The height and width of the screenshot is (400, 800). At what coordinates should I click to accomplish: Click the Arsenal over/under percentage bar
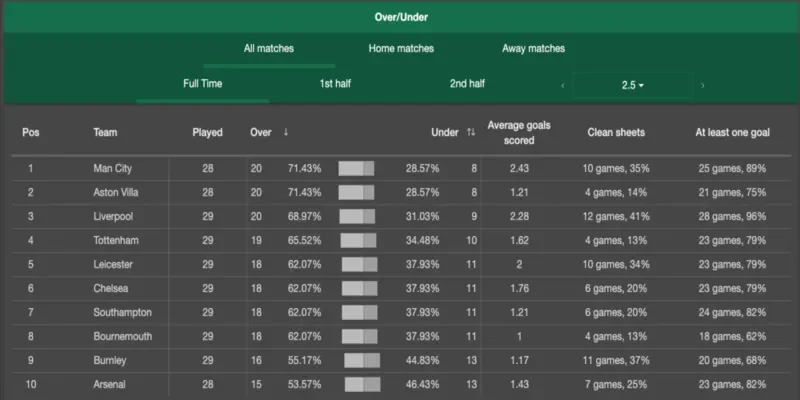point(362,384)
